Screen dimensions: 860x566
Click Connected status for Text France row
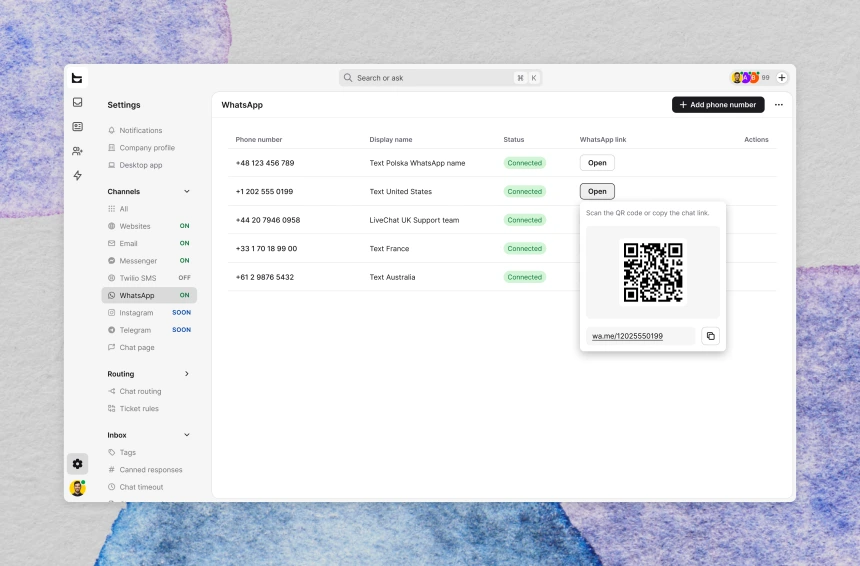[524, 248]
